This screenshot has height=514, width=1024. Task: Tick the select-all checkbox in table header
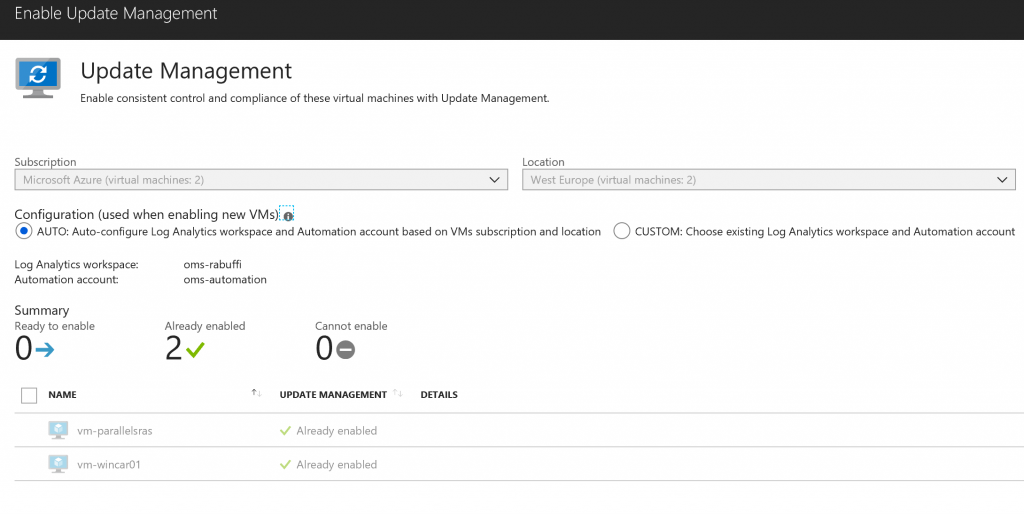coord(29,395)
